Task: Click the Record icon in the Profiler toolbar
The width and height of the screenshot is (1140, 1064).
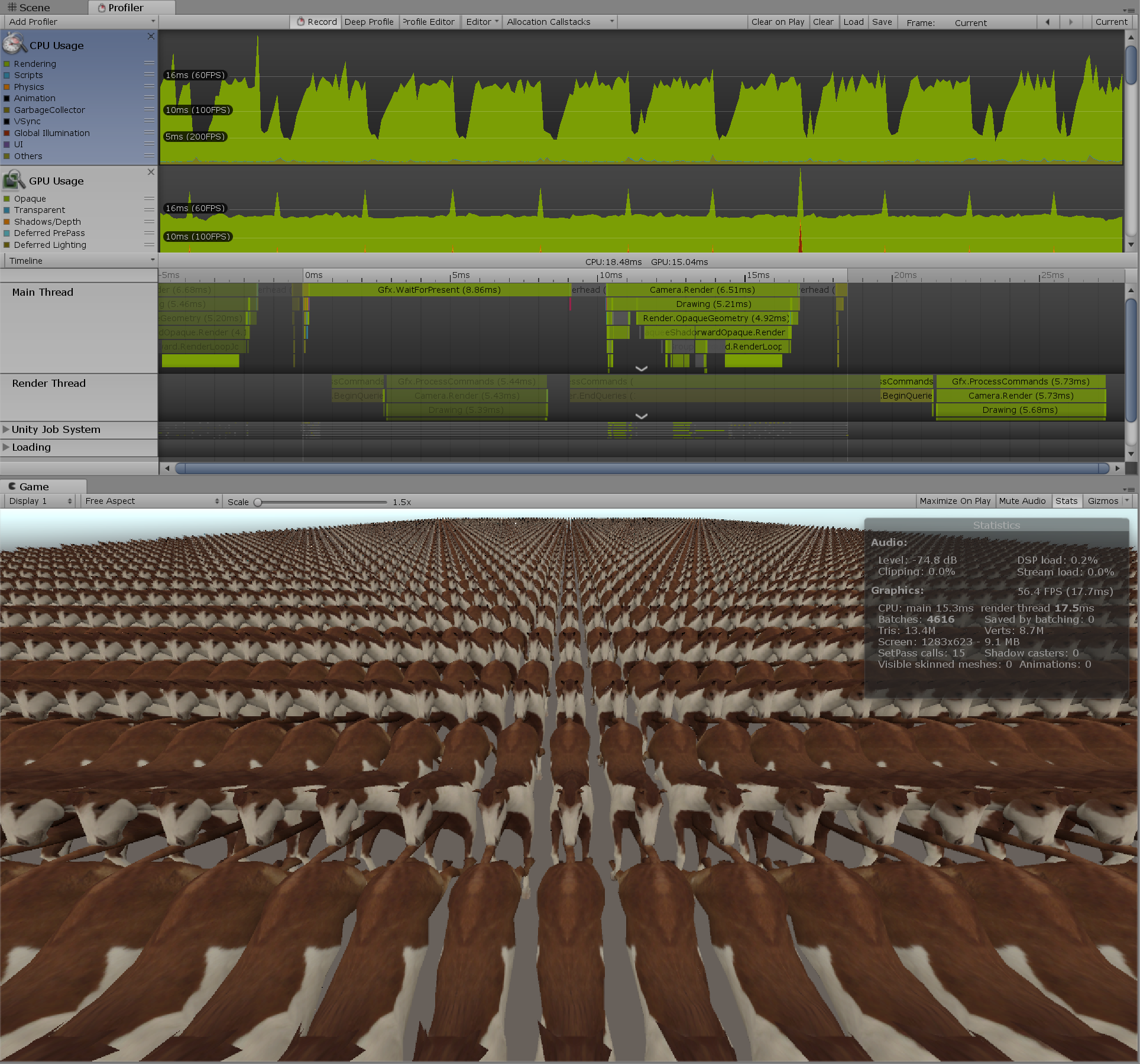Action: click(302, 21)
